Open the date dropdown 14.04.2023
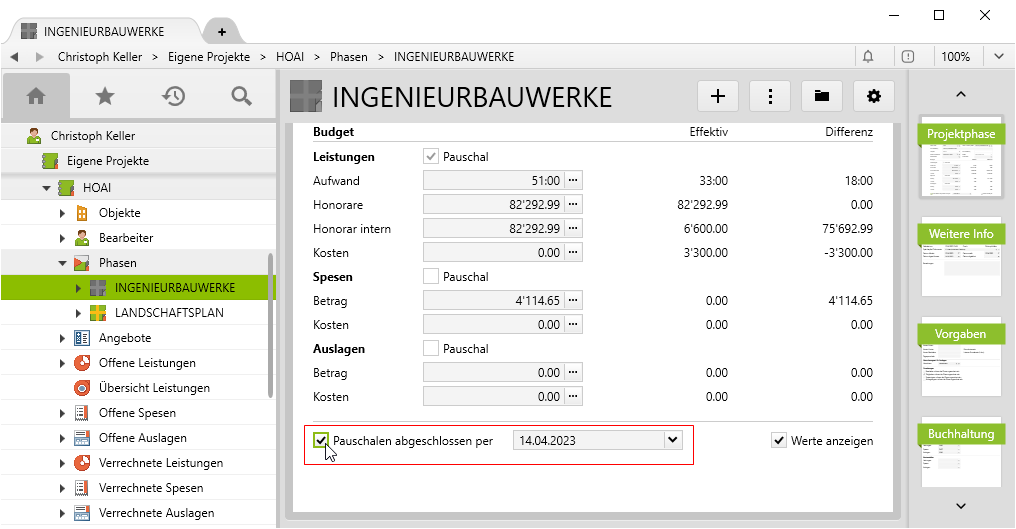This screenshot has width=1016, height=529. point(672,440)
